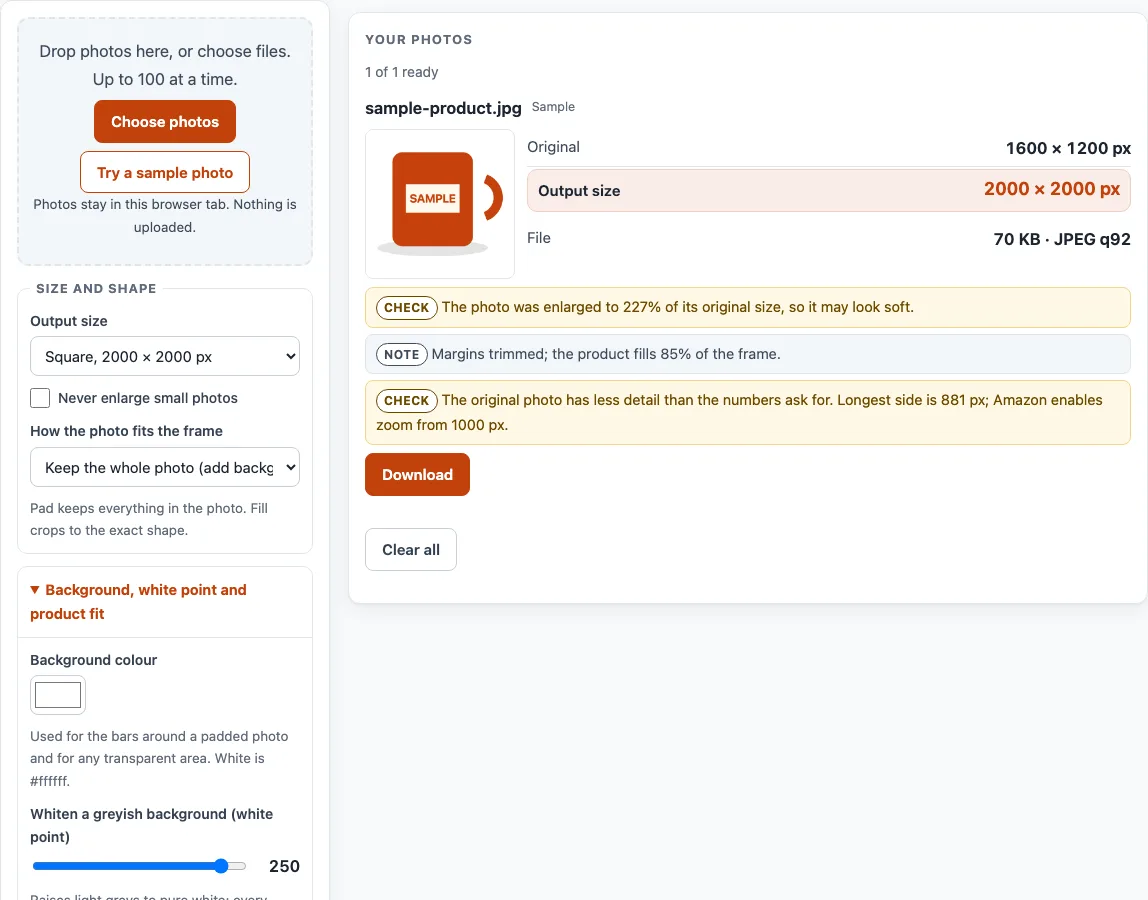1148x900 pixels.
Task: Click the white point value 250
Action: tap(284, 866)
